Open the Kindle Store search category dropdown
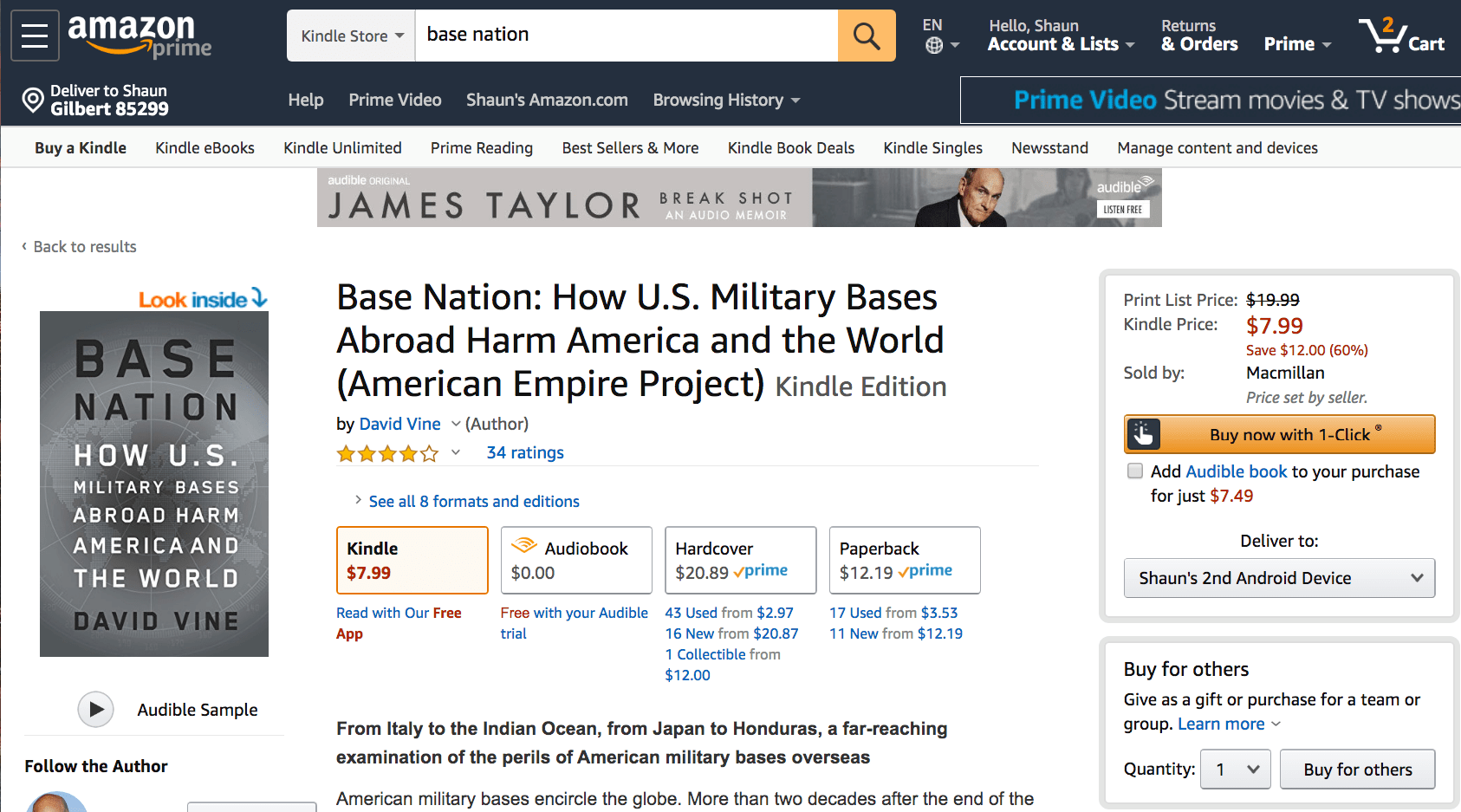Viewport: 1461px width, 812px height. tap(352, 36)
